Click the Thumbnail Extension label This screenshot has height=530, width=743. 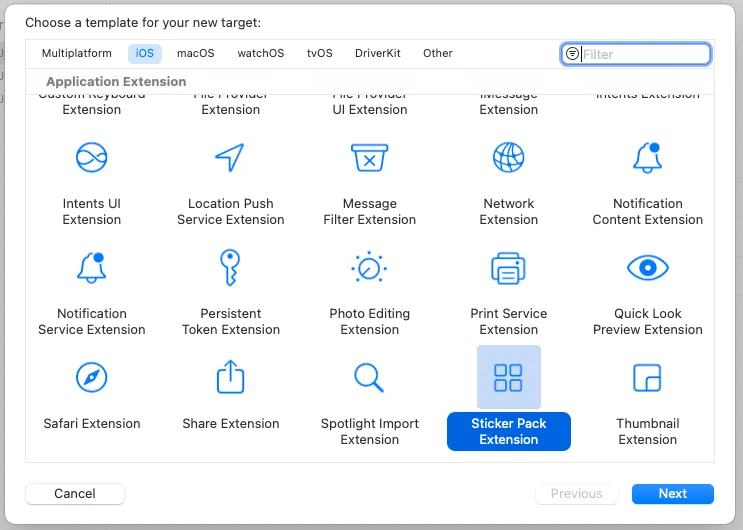coord(648,431)
